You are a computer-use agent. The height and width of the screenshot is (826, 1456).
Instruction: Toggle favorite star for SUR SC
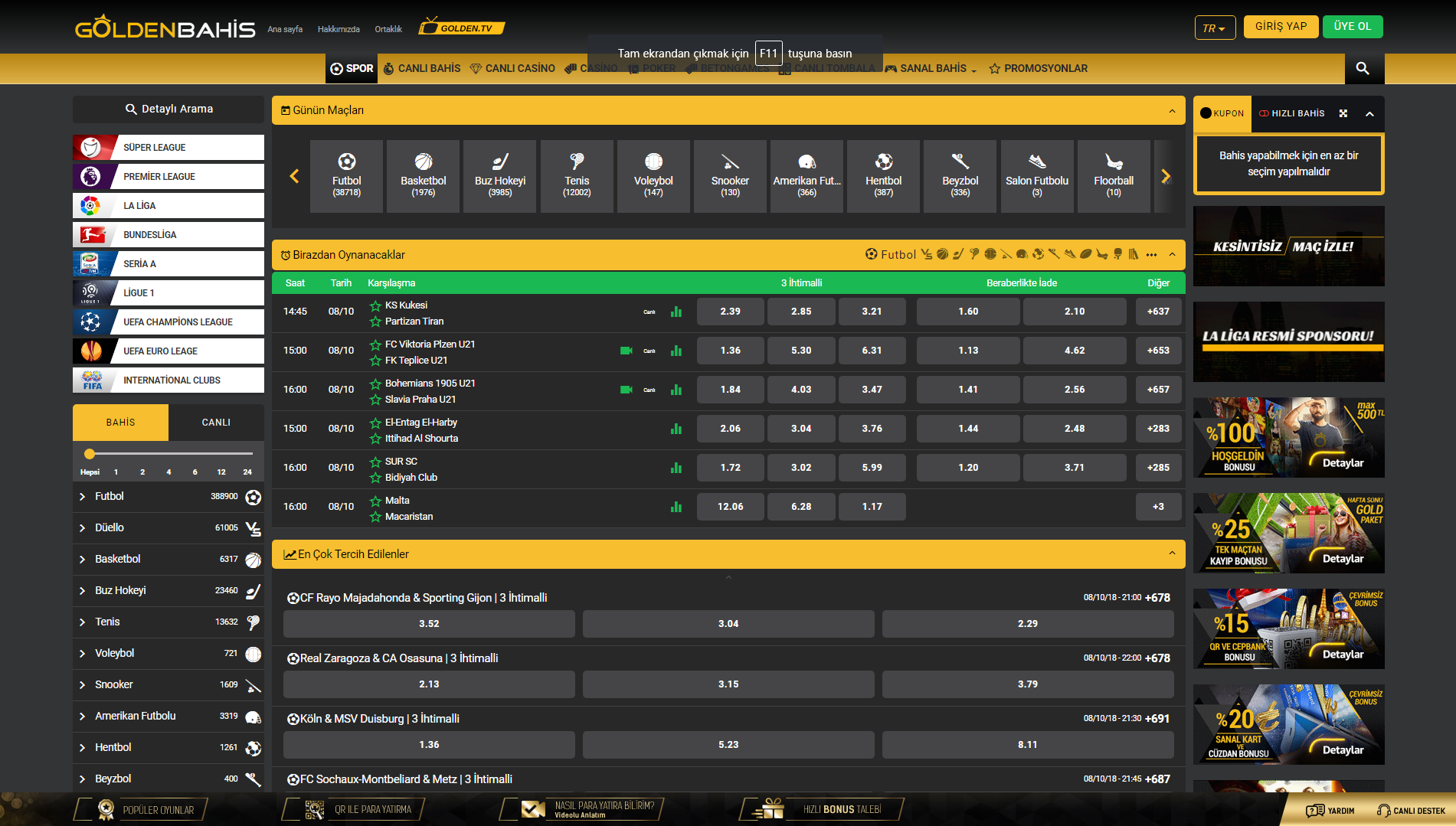pos(375,462)
